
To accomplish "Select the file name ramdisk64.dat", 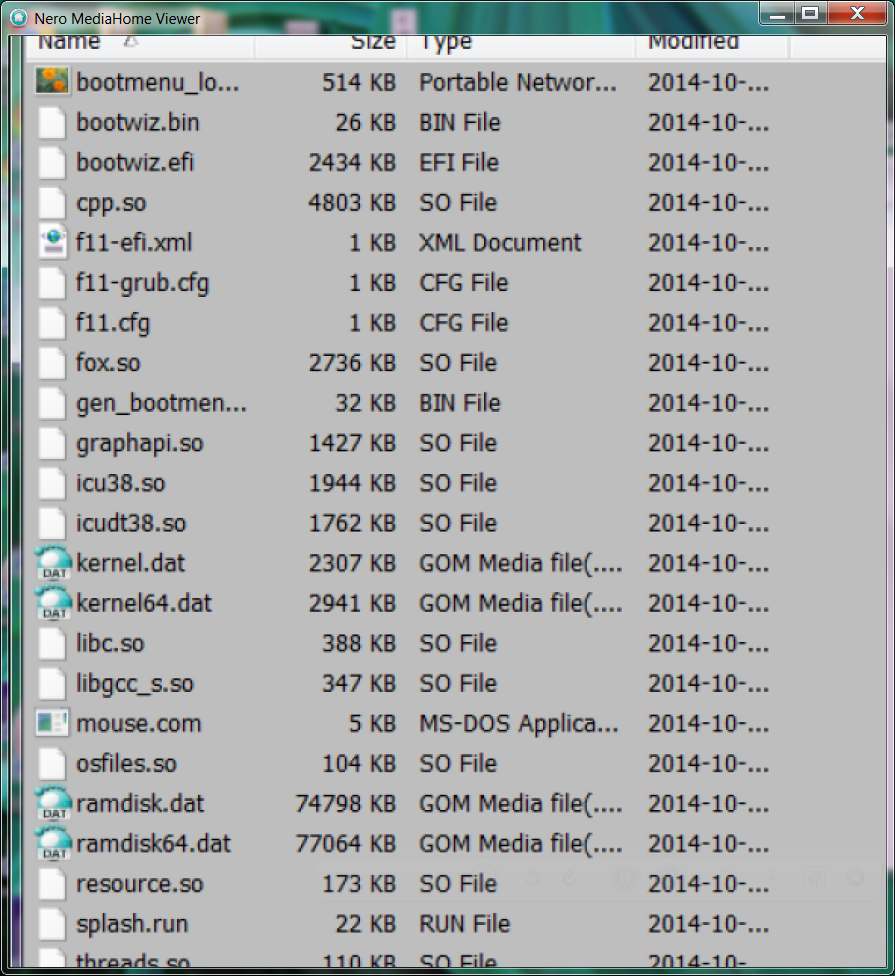I will pos(153,844).
